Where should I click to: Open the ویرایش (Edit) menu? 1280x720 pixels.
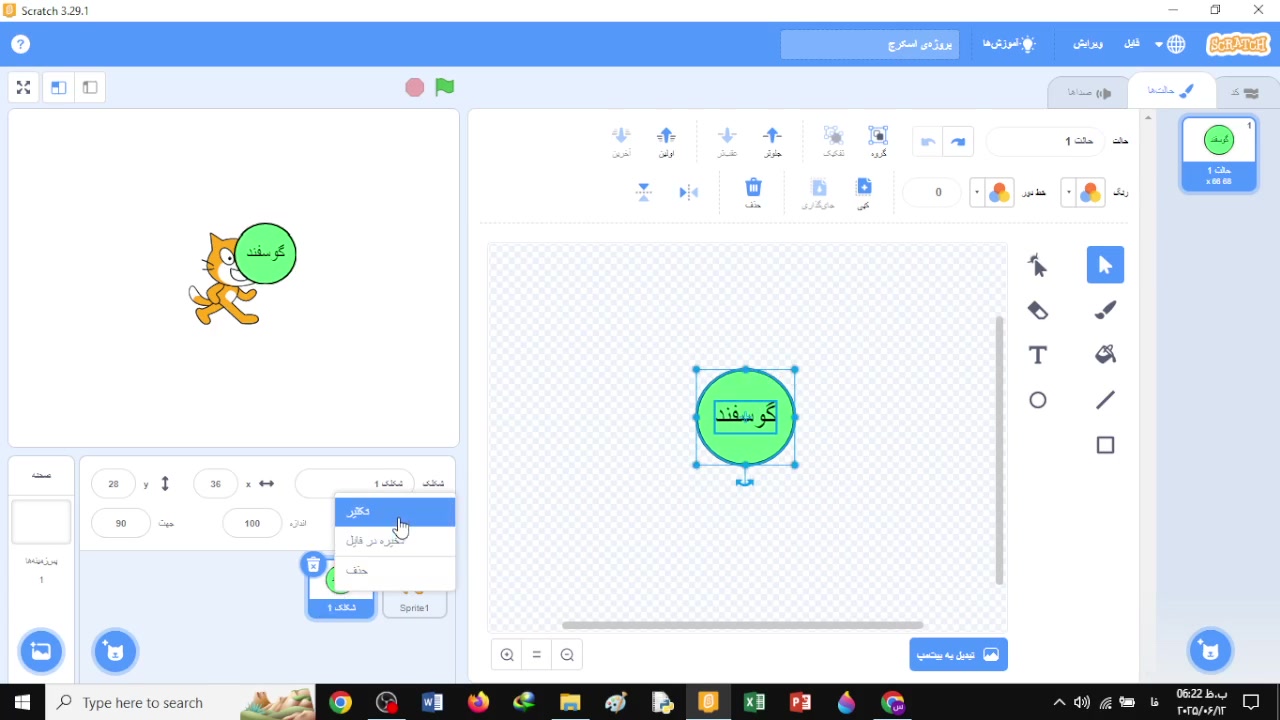[1088, 44]
